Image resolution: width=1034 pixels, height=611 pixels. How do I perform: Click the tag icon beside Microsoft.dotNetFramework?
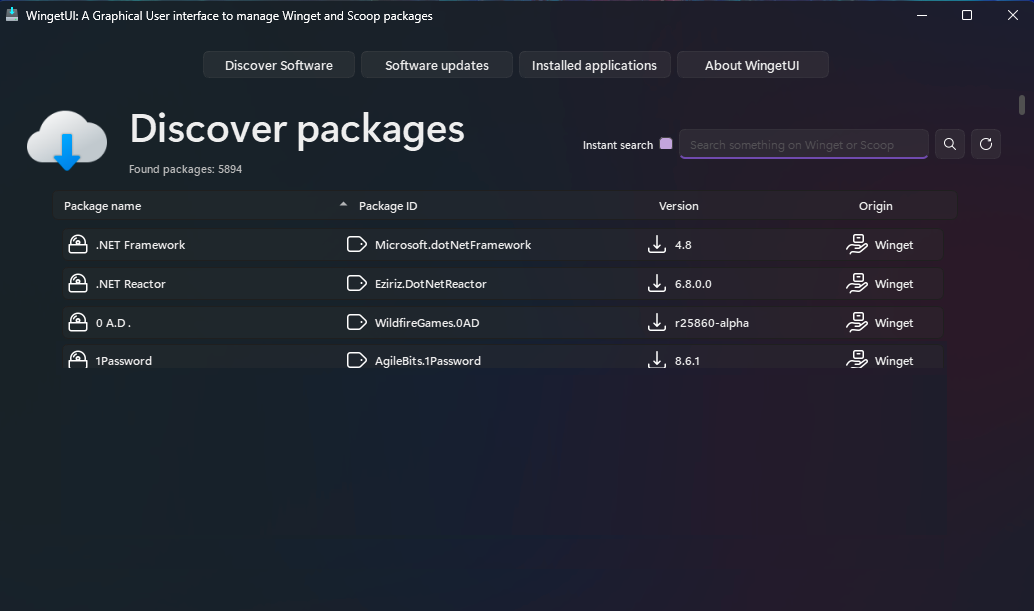(357, 245)
